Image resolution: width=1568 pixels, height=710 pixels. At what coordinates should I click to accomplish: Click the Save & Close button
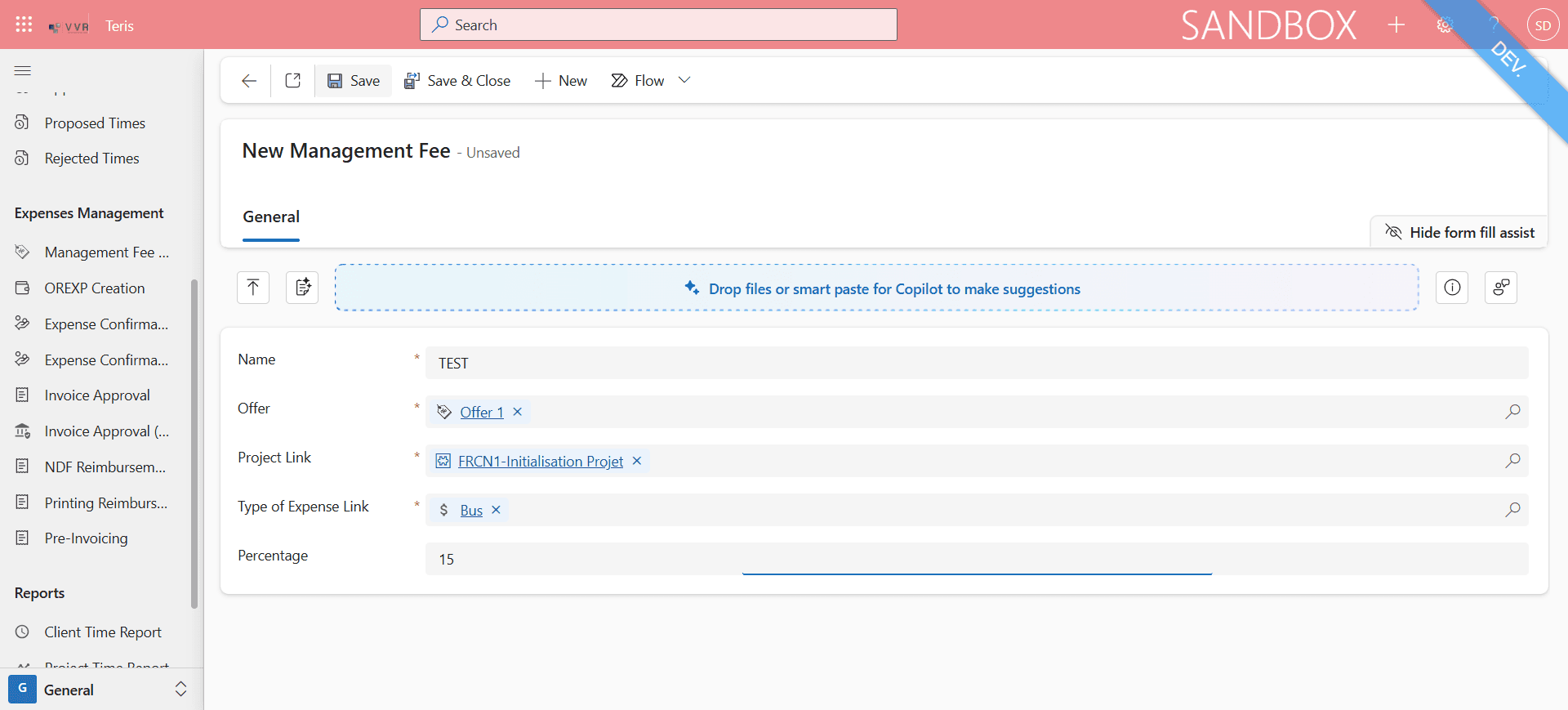click(x=457, y=81)
